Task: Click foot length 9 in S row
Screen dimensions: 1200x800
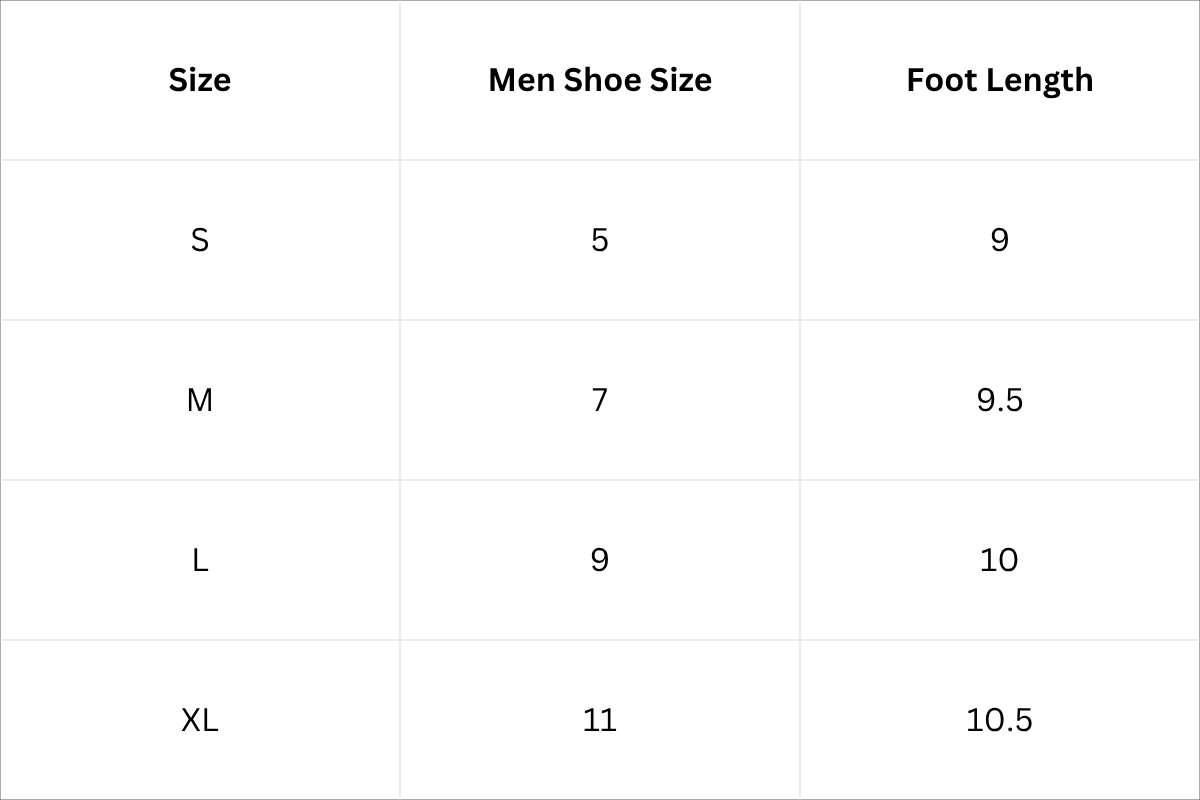Action: 1000,240
